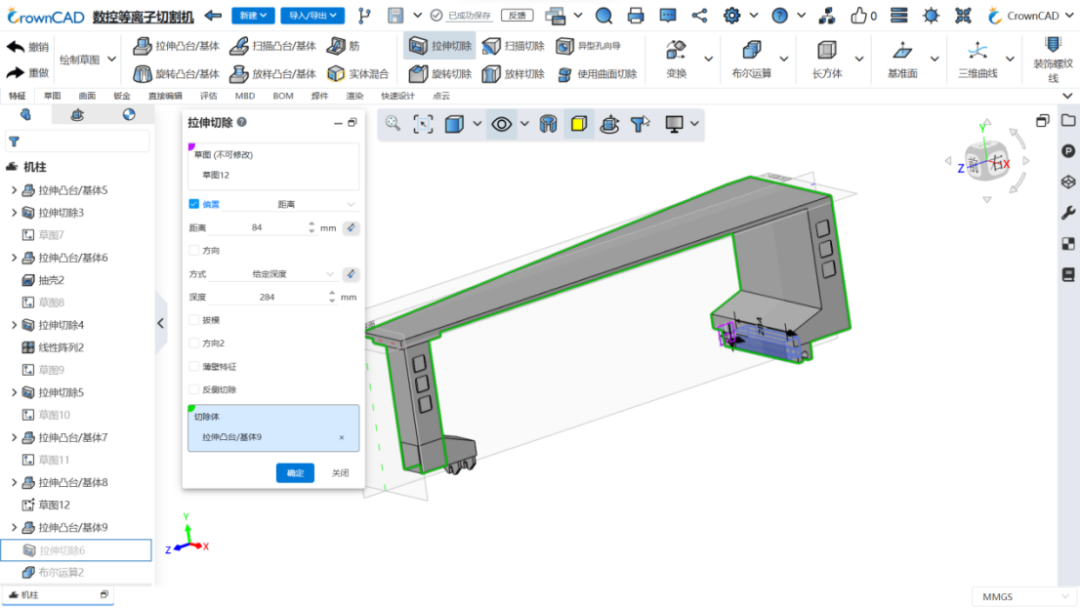Open the 布尔运算 boolean operation tool
The width and height of the screenshot is (1080, 608).
click(x=751, y=59)
